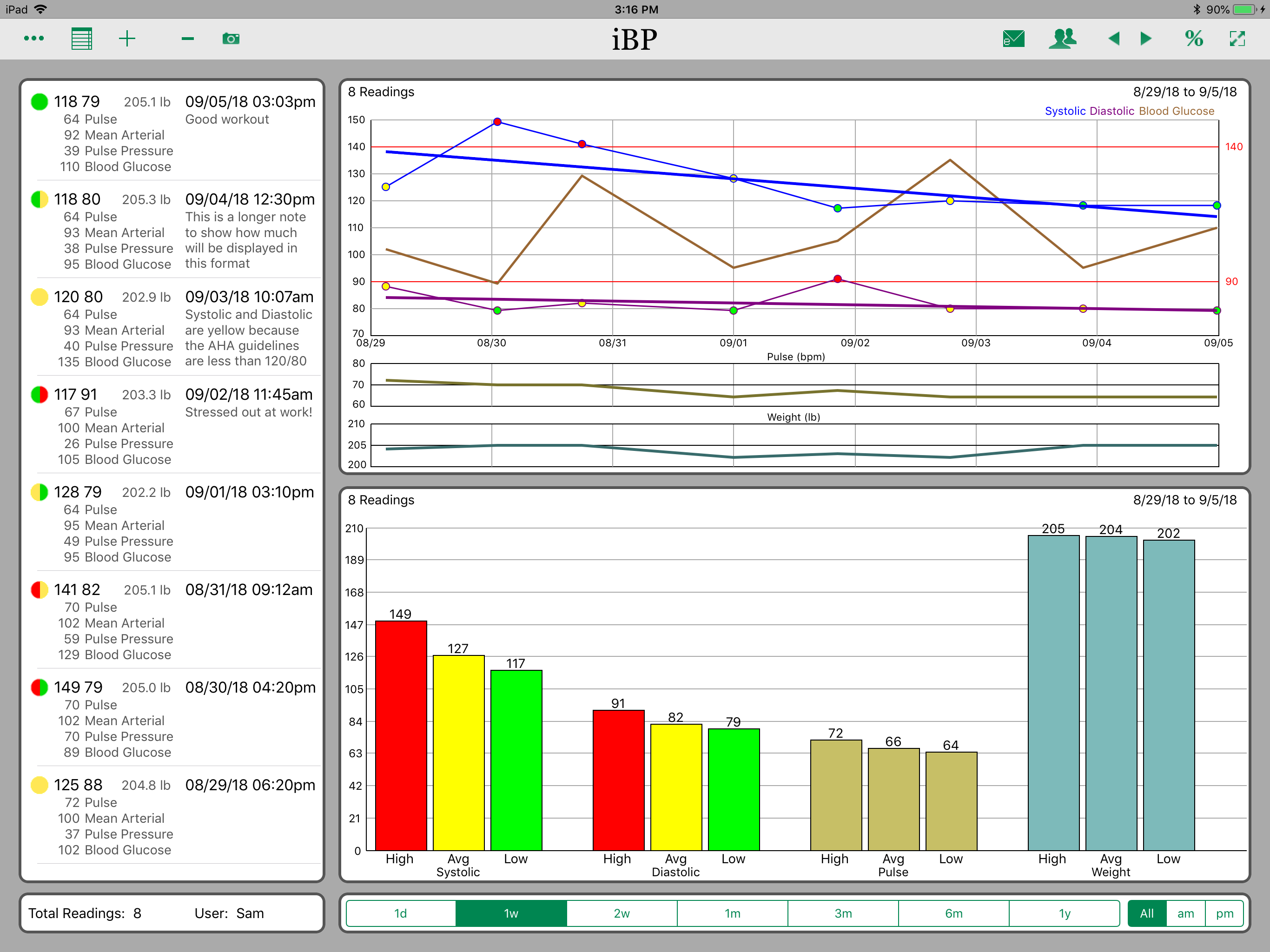Switch range to 2w
This screenshot has width=1270, height=952.
click(x=622, y=913)
